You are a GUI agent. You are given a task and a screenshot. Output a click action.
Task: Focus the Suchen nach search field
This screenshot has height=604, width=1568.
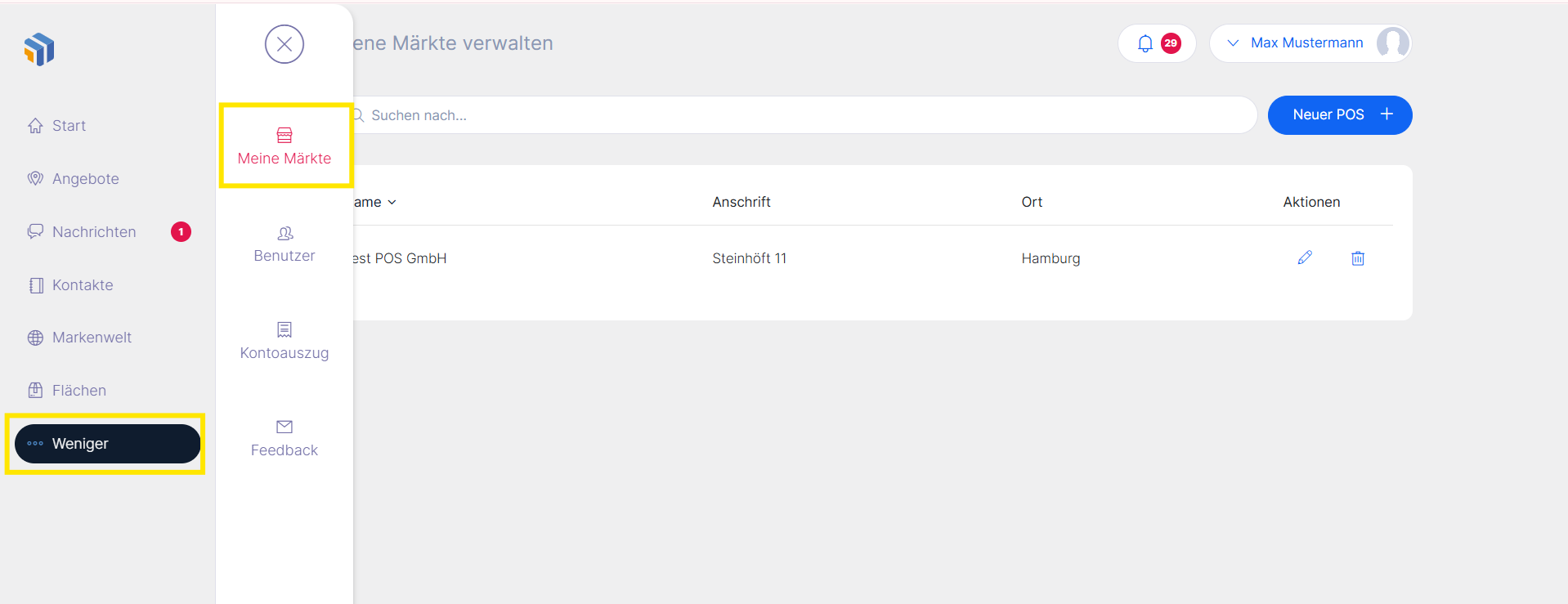801,115
